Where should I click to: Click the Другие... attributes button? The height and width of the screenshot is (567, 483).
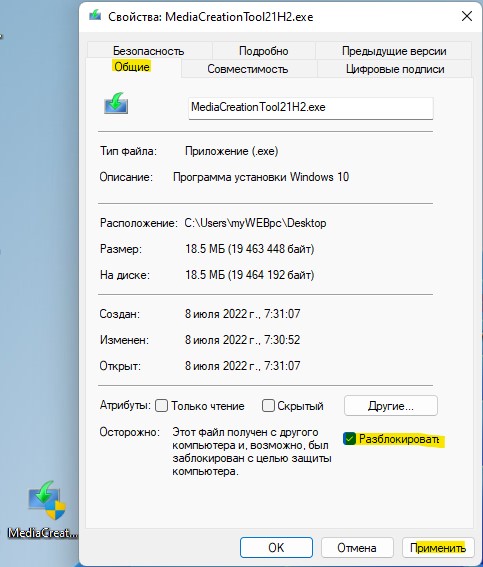[x=391, y=406]
